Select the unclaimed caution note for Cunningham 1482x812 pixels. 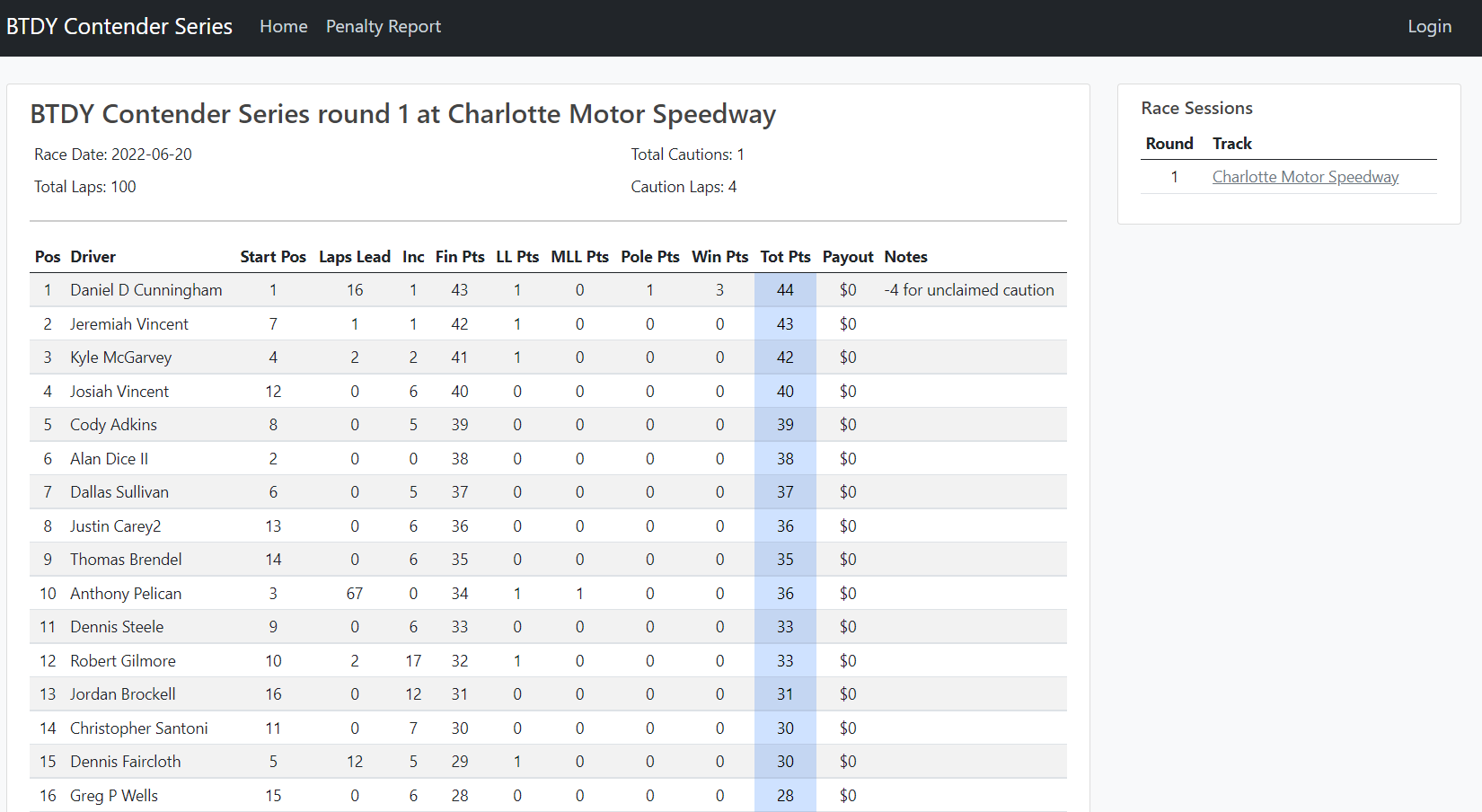pyautogui.click(x=969, y=289)
